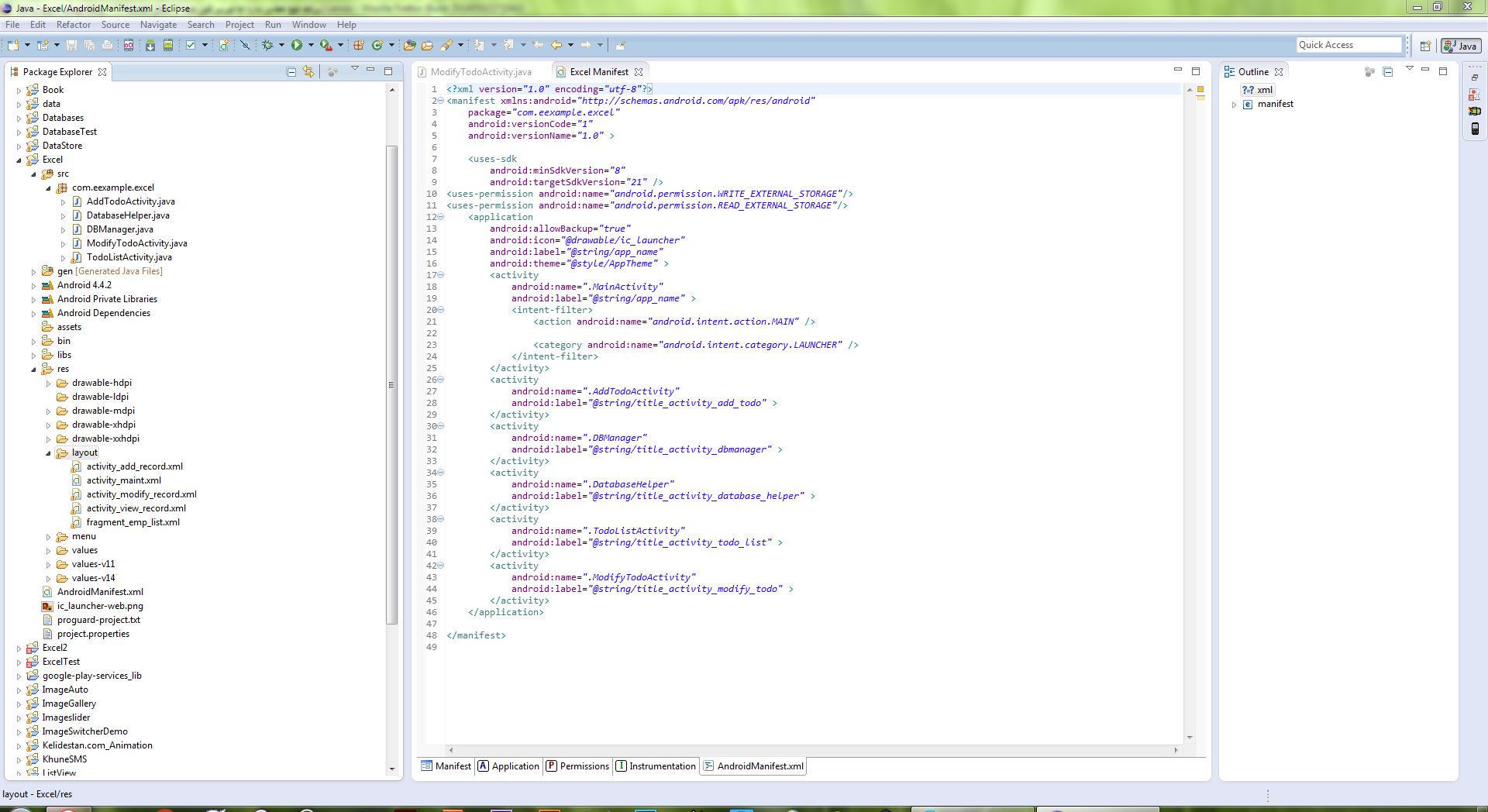Click the skip breakpoints toolbar icon
The width and height of the screenshot is (1488, 812).
point(245,45)
